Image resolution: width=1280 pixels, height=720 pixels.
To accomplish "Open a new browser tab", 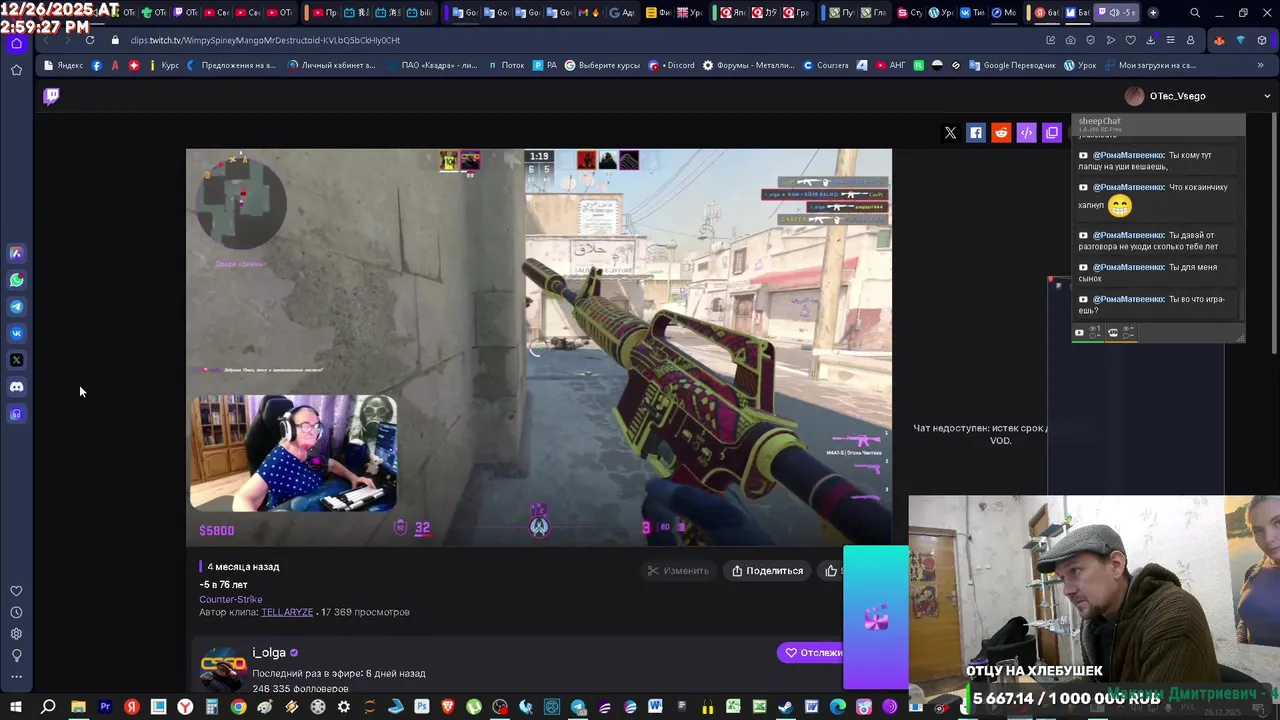I will [1153, 13].
